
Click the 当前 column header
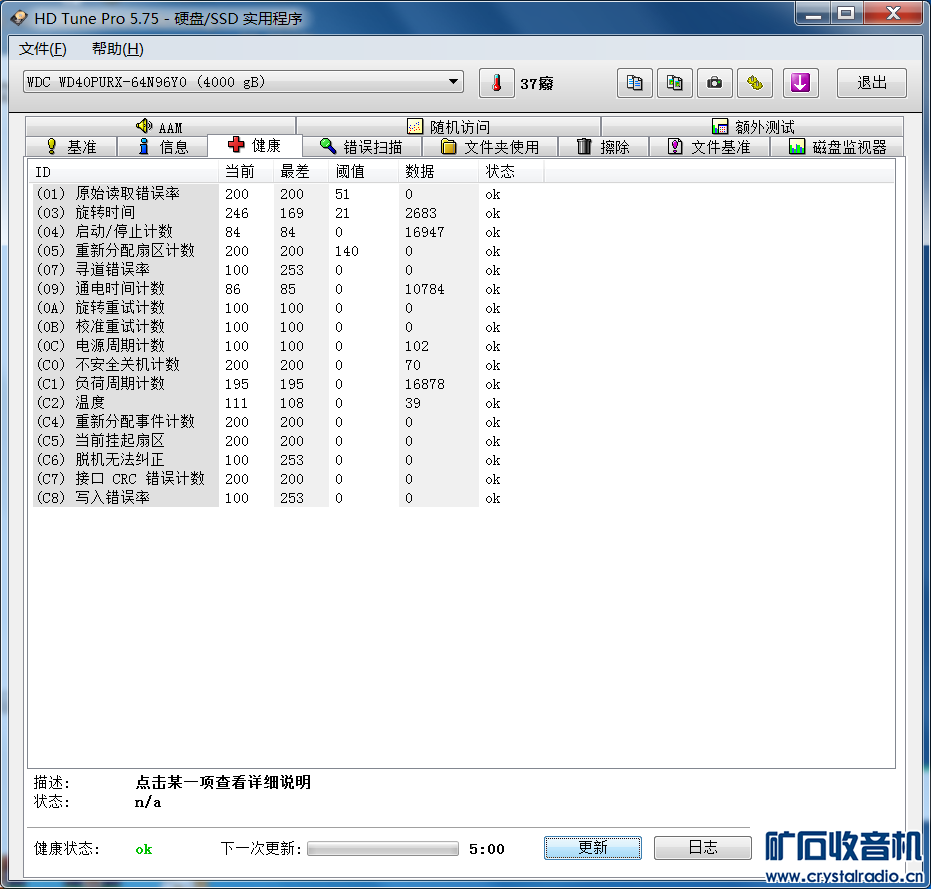tap(246, 172)
